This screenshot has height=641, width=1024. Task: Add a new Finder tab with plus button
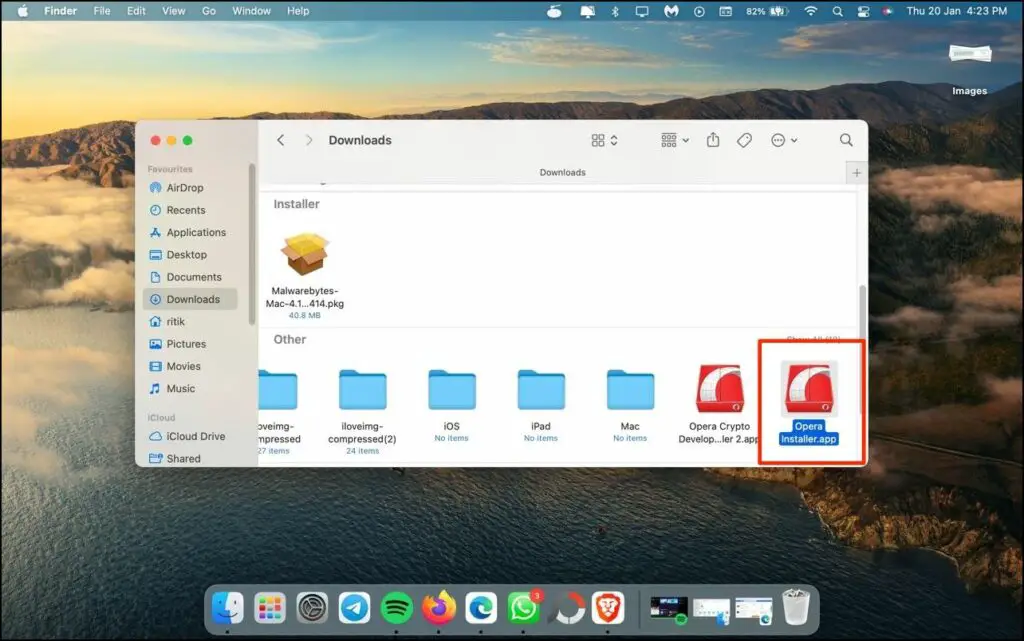pyautogui.click(x=856, y=173)
